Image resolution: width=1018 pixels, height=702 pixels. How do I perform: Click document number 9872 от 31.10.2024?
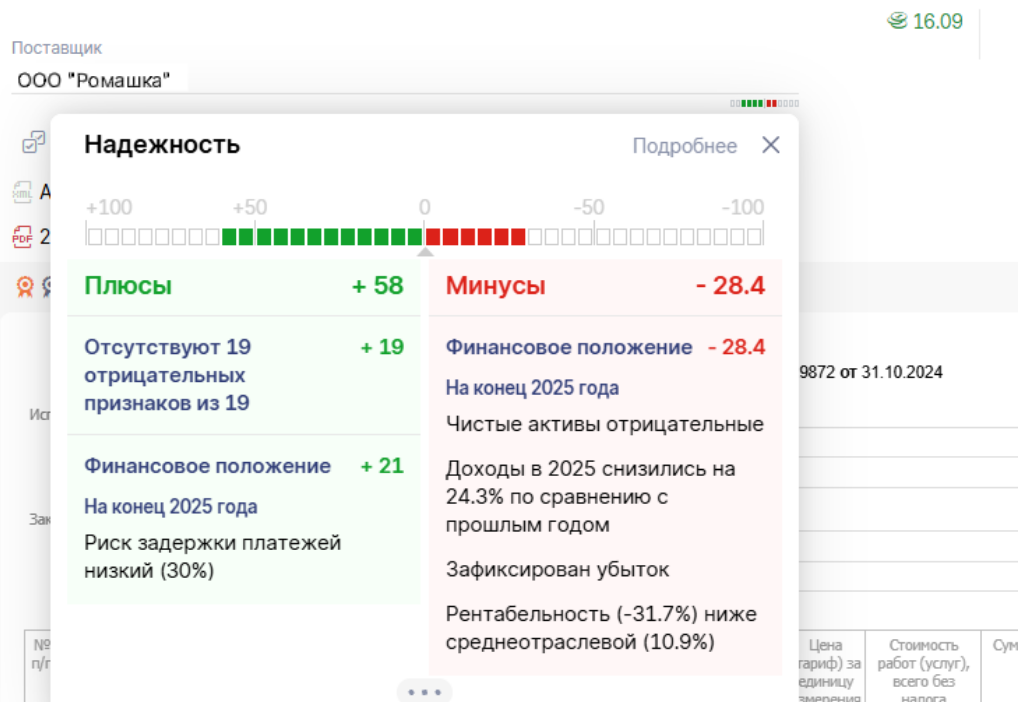[871, 372]
